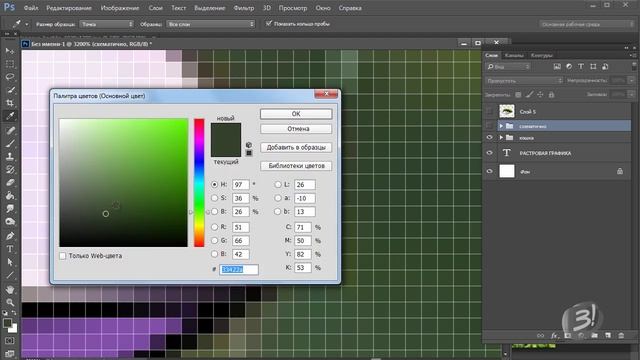640x360 pixels.
Task: Select the Hand tool
Action: 10,289
